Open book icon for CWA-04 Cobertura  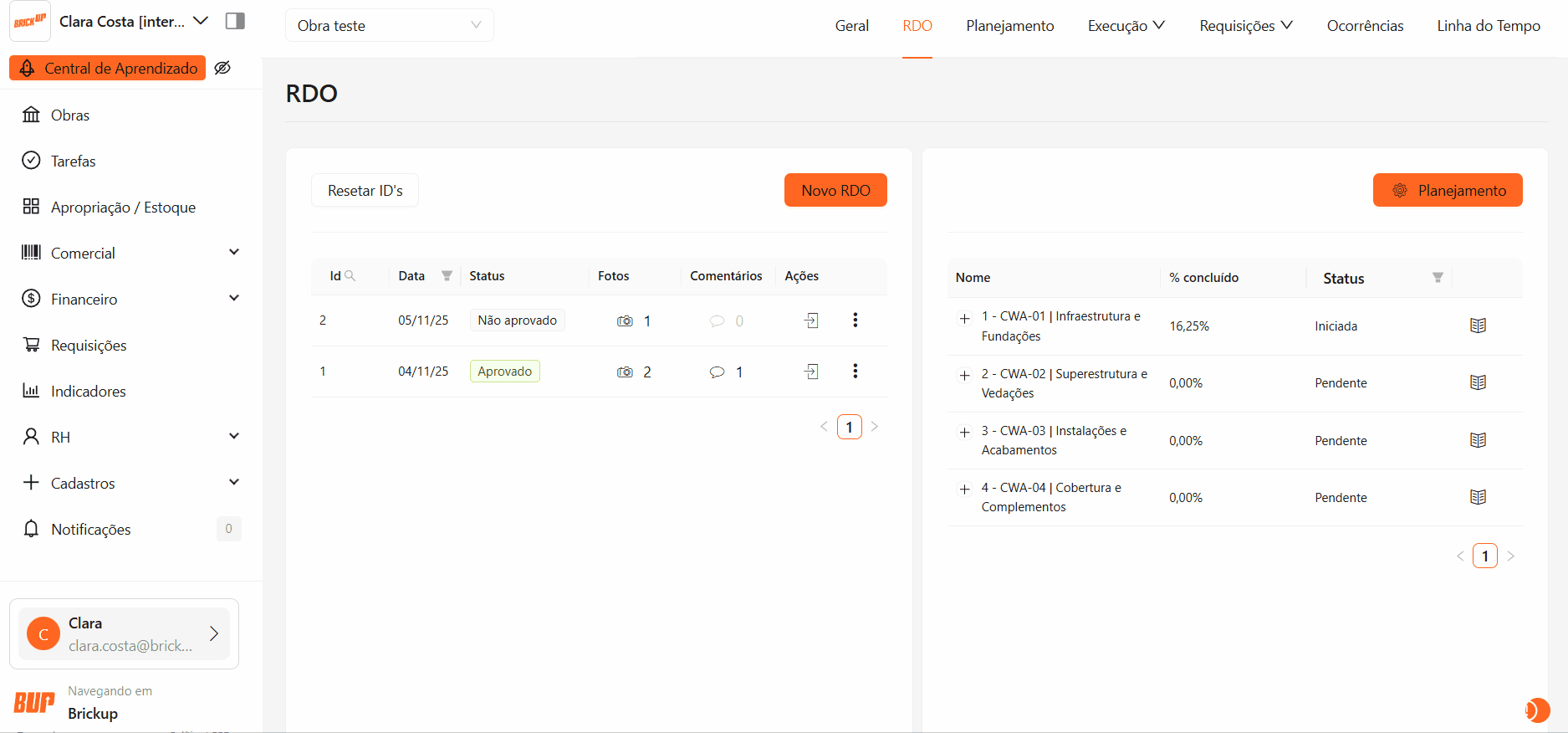point(1478,497)
